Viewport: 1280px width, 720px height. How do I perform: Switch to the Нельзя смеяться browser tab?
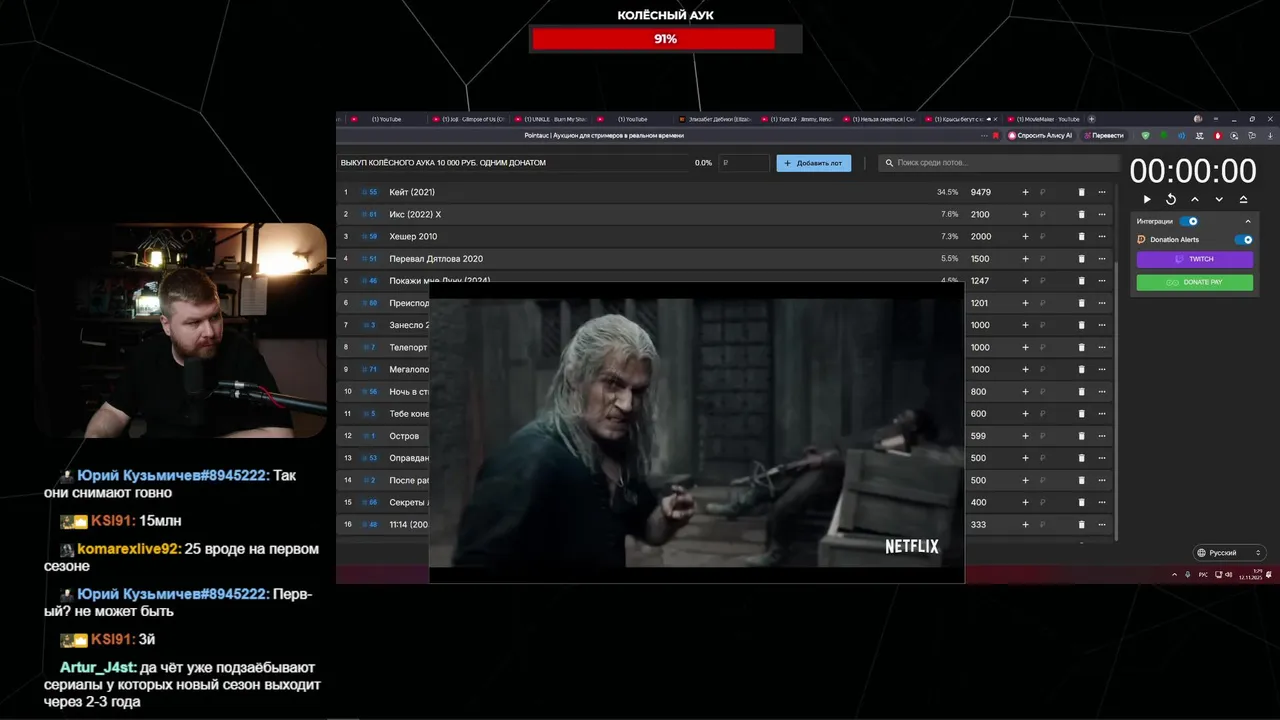tap(880, 119)
